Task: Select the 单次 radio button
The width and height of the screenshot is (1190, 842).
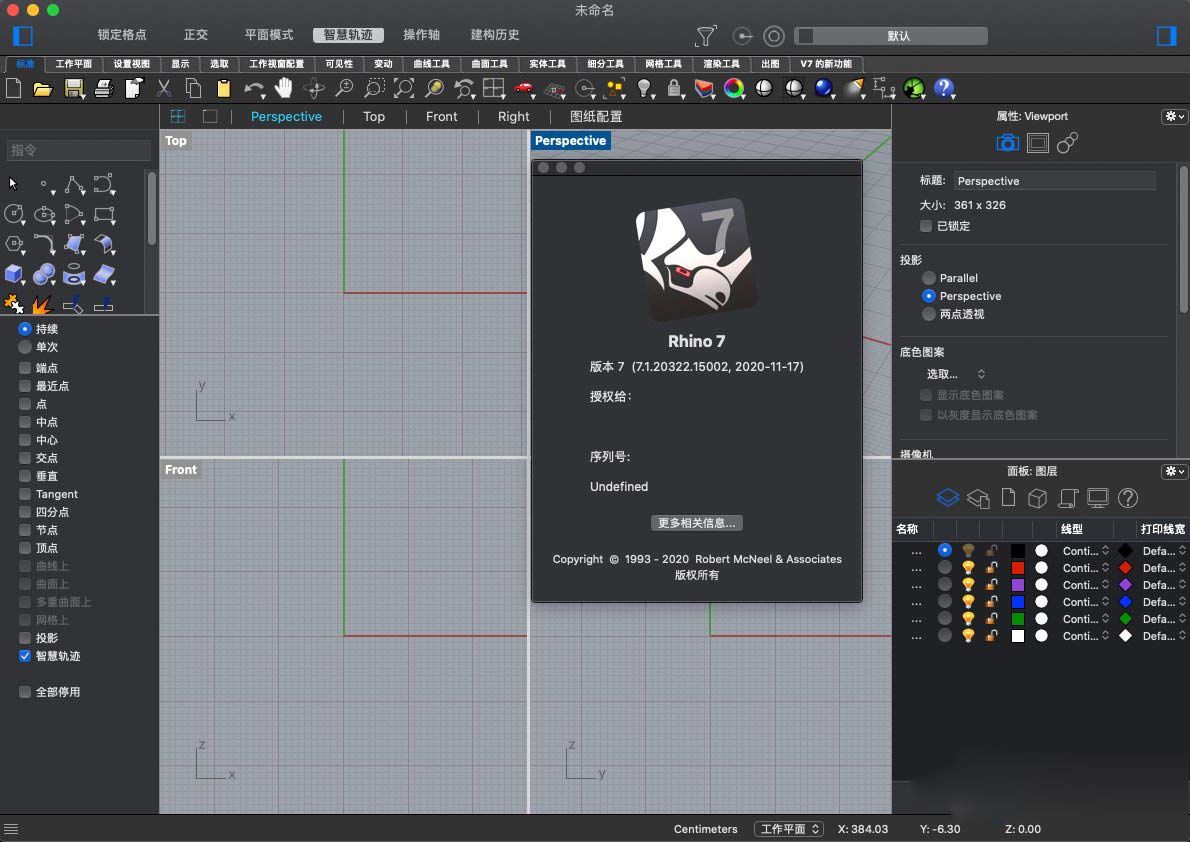Action: coord(25,347)
